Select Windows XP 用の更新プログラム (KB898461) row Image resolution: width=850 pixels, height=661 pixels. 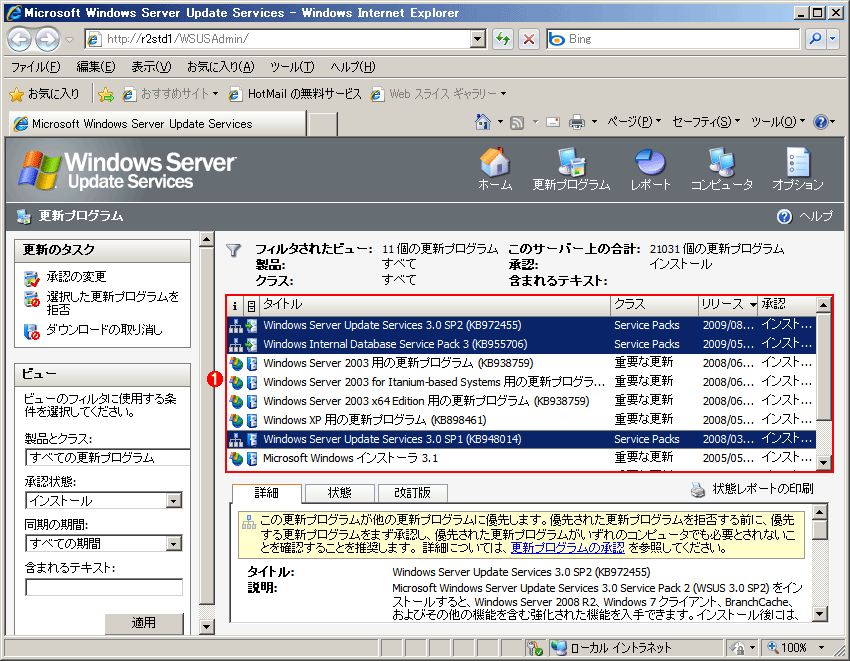pos(521,420)
